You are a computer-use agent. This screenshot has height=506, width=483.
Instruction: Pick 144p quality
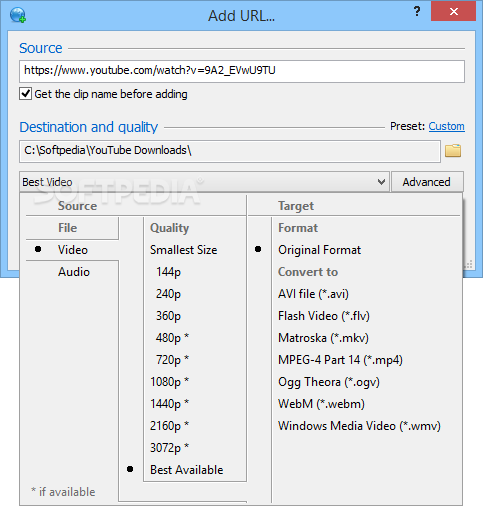[168, 272]
